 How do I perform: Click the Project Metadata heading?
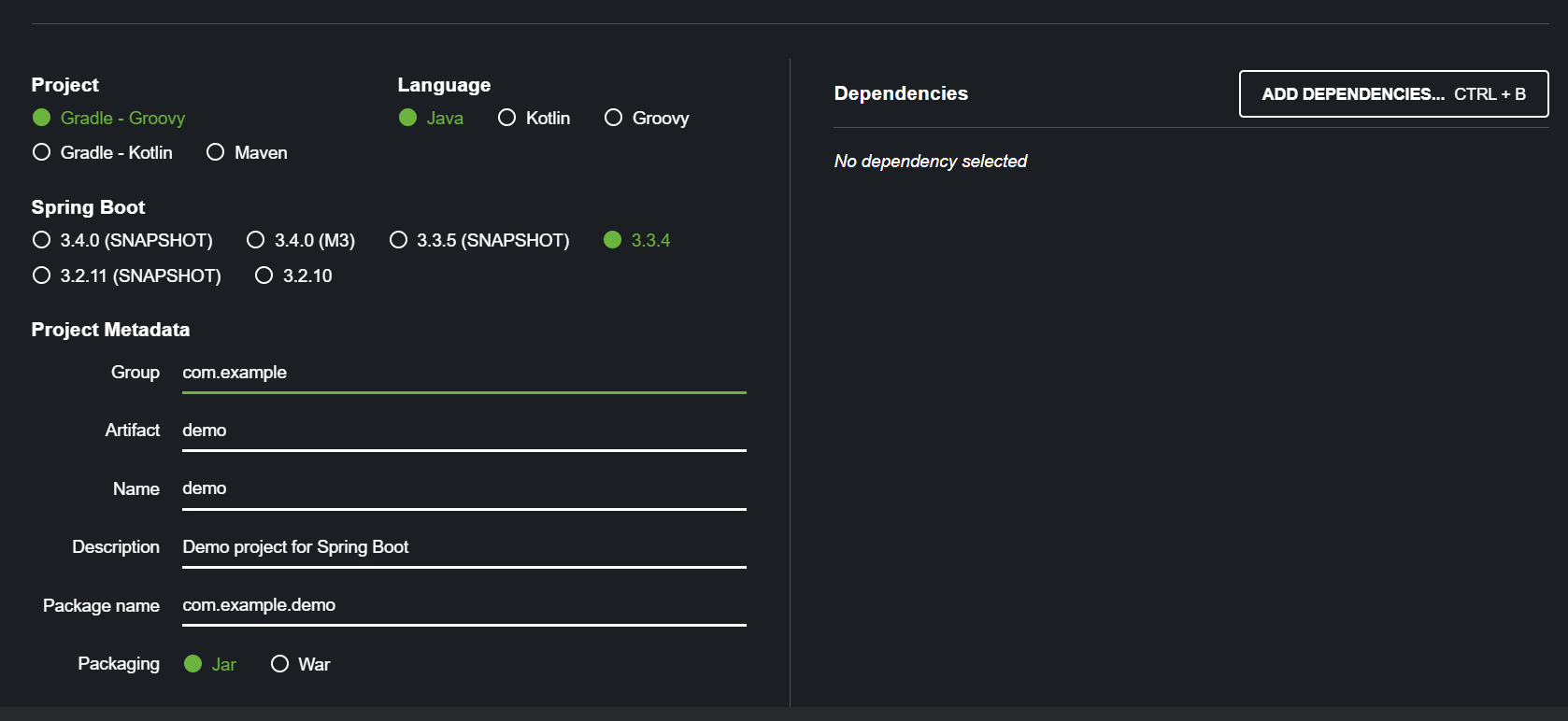tap(110, 330)
